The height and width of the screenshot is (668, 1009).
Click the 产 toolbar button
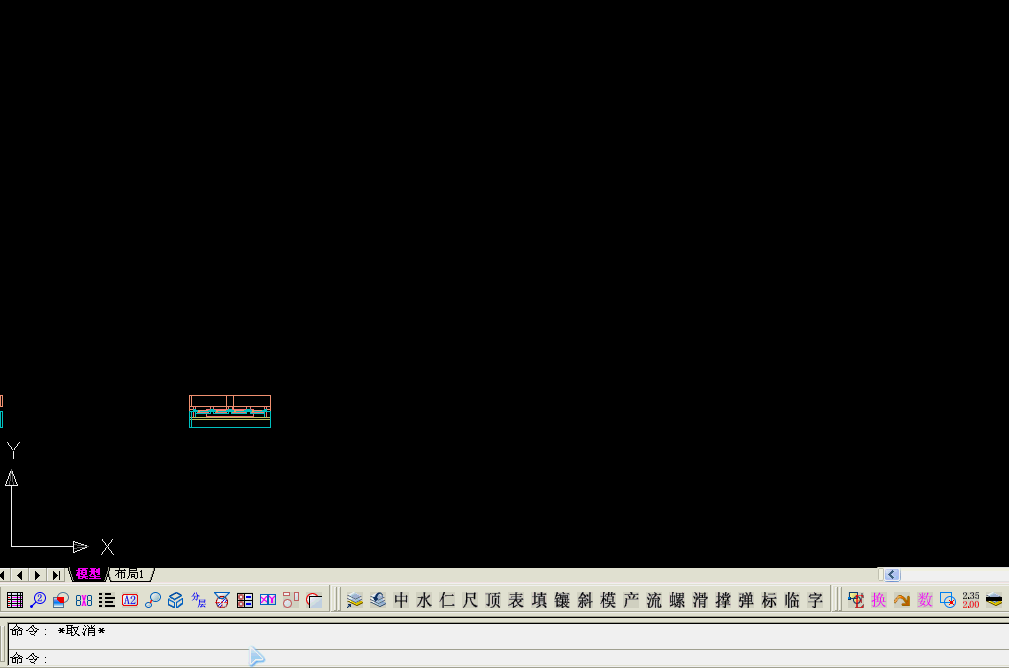(x=631, y=600)
